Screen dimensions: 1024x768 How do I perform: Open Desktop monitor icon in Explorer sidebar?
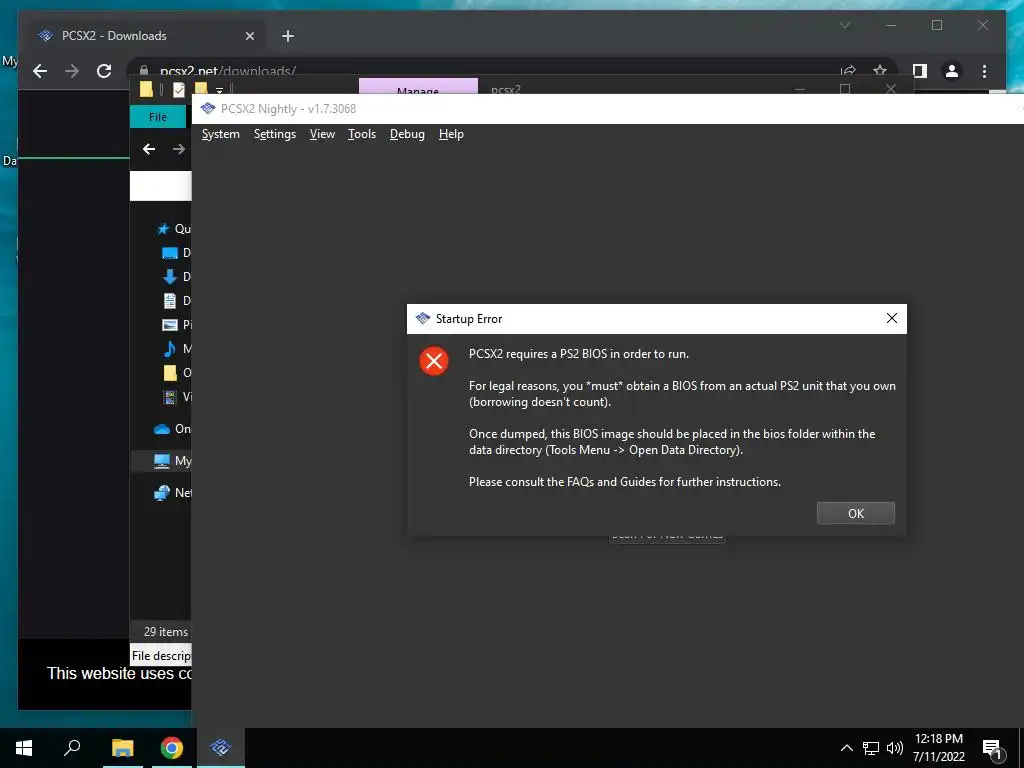[x=170, y=253]
